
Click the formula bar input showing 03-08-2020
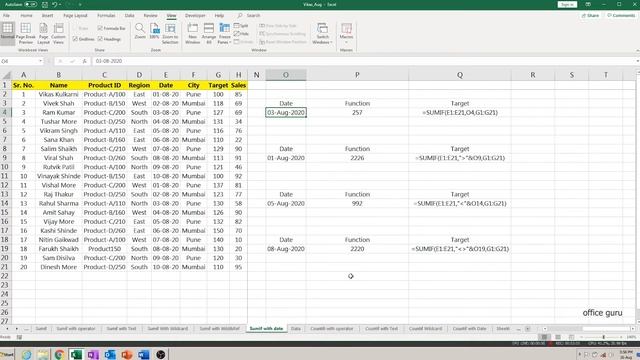tap(363, 61)
